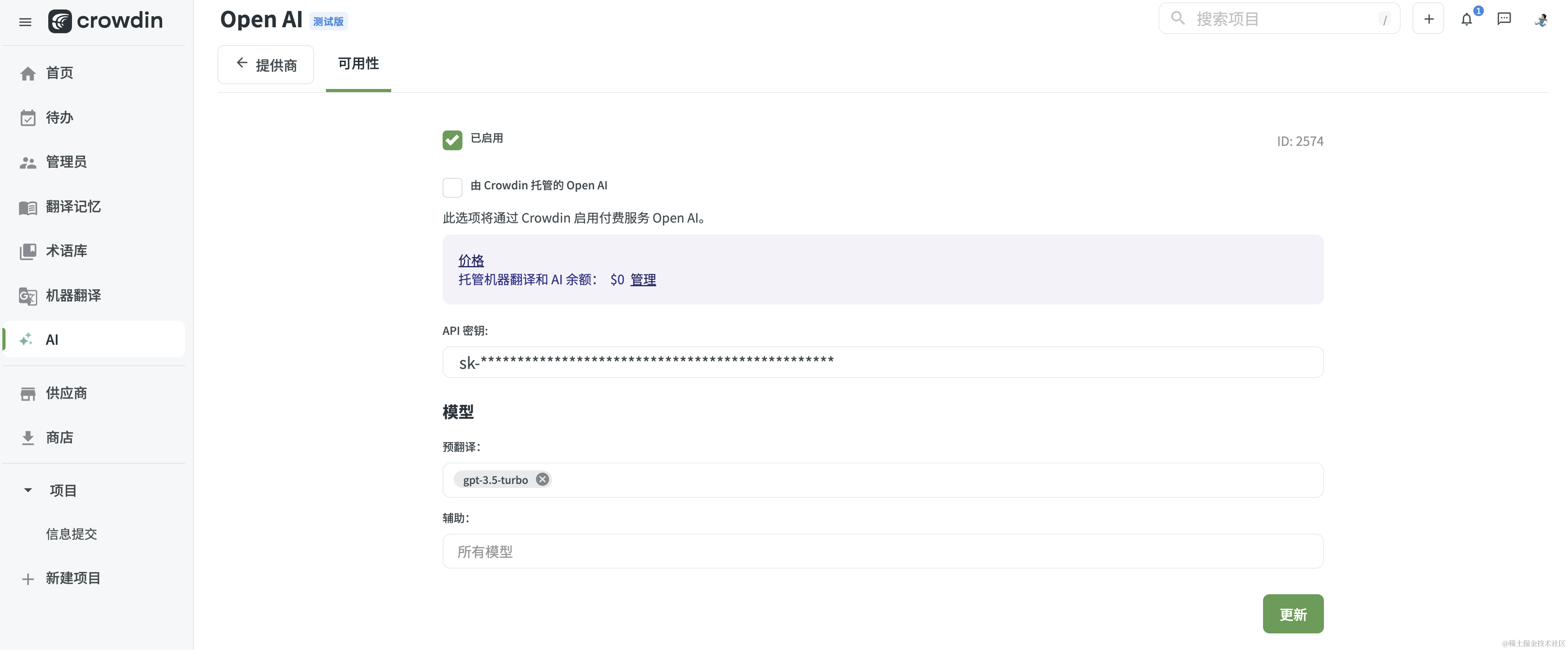Open the Pricing (价格) link

471,261
